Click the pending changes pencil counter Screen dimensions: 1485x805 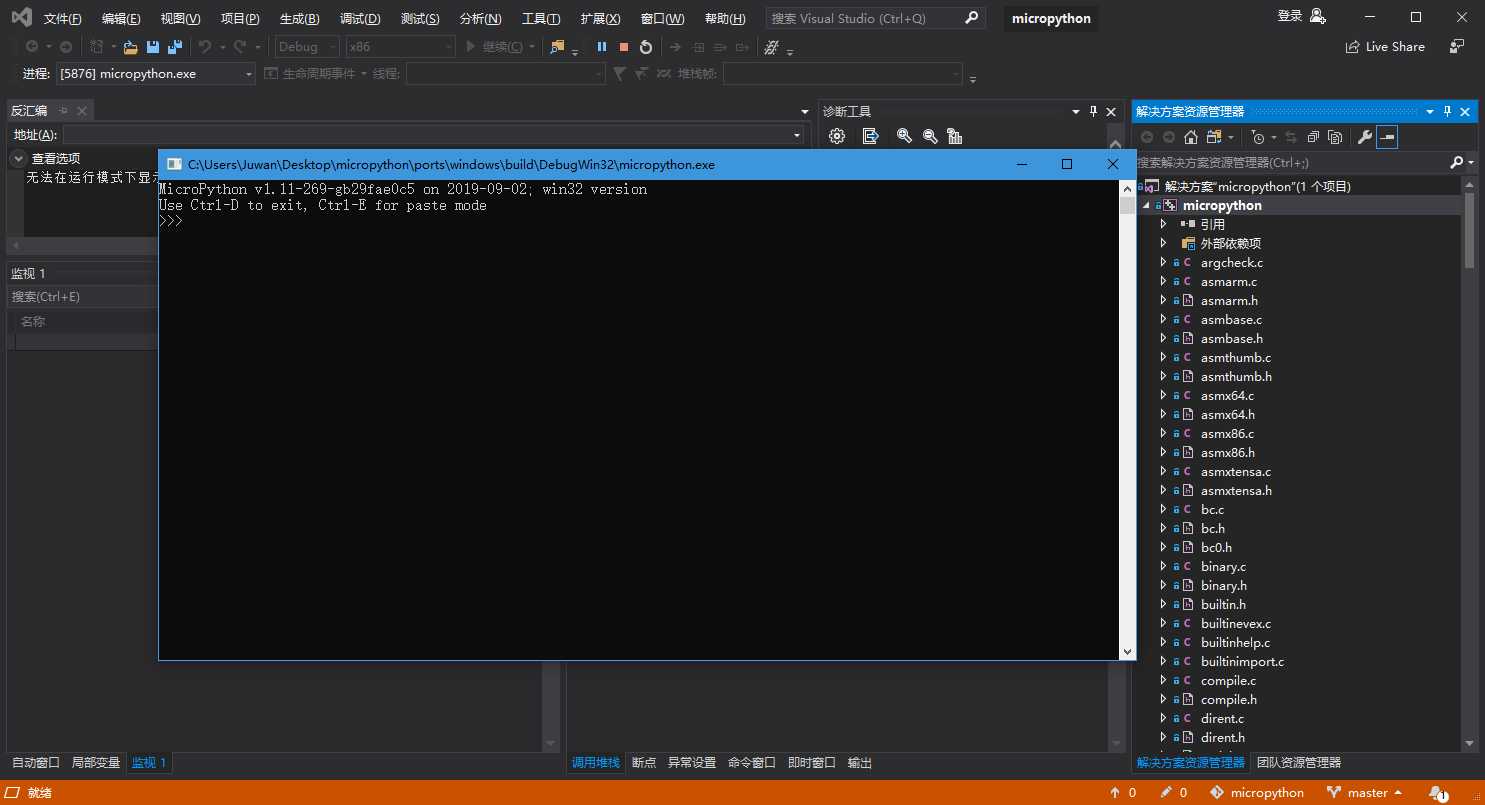pyautogui.click(x=1174, y=793)
